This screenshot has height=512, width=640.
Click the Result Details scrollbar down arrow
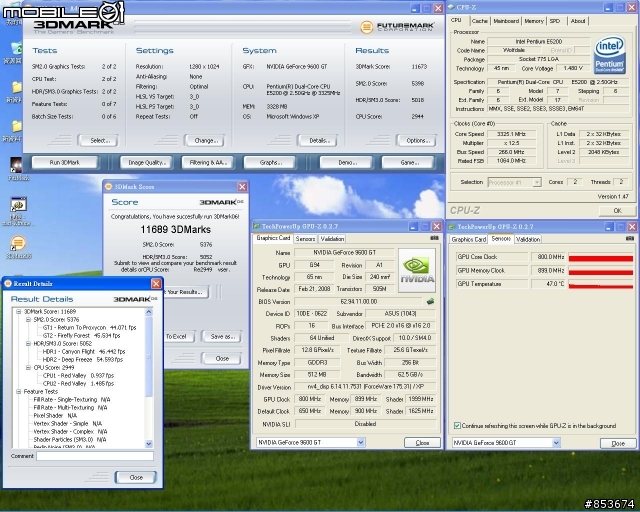click(149, 443)
